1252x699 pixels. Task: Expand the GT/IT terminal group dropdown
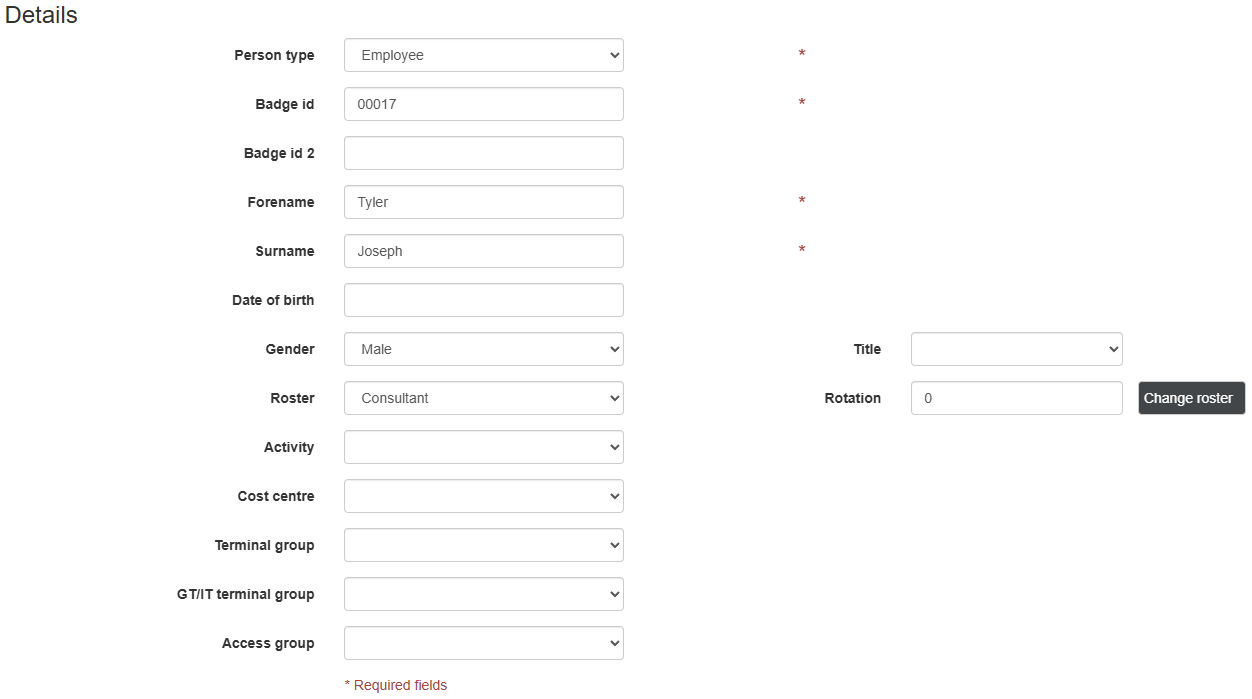(x=483, y=594)
